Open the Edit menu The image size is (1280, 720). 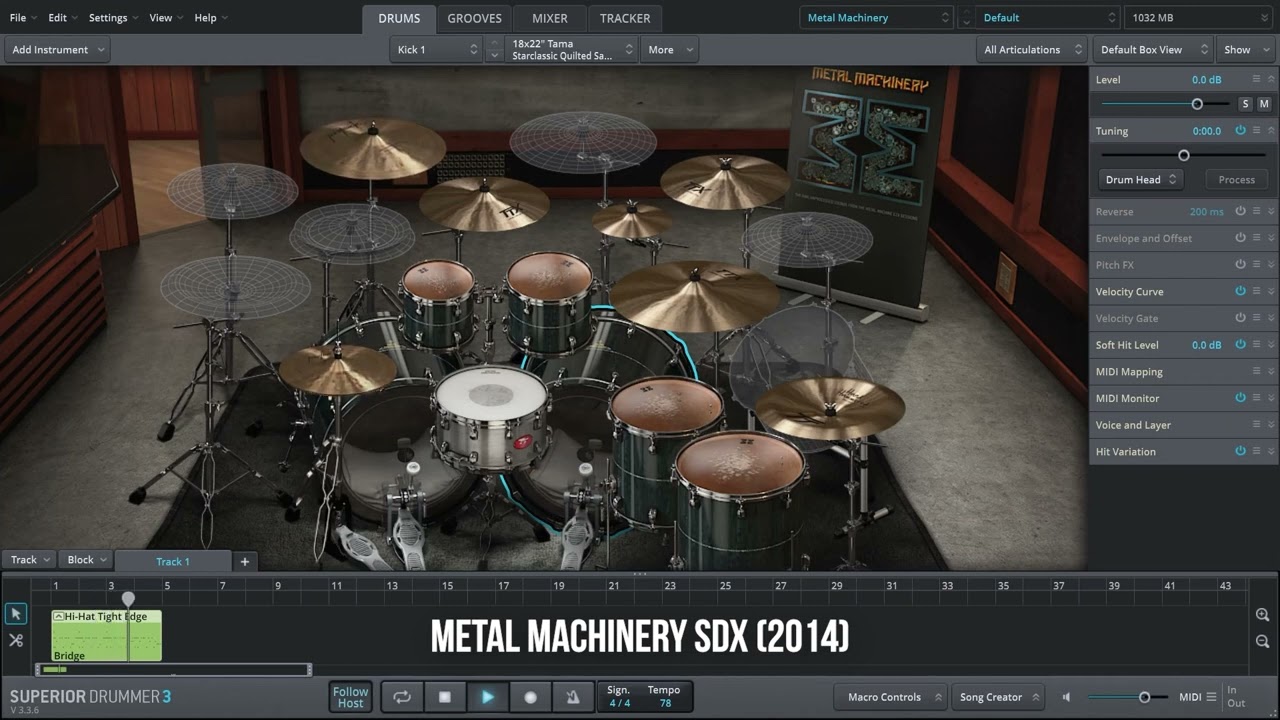(63, 18)
